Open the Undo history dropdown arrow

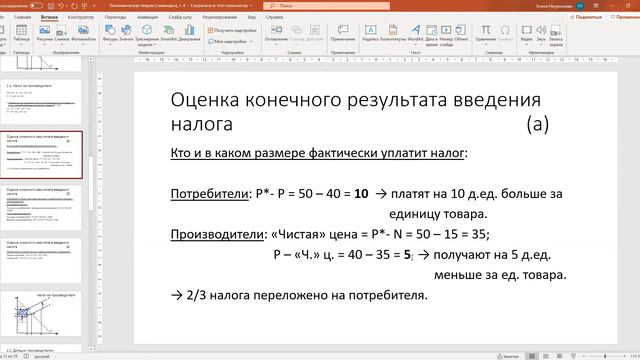tap(67, 6)
